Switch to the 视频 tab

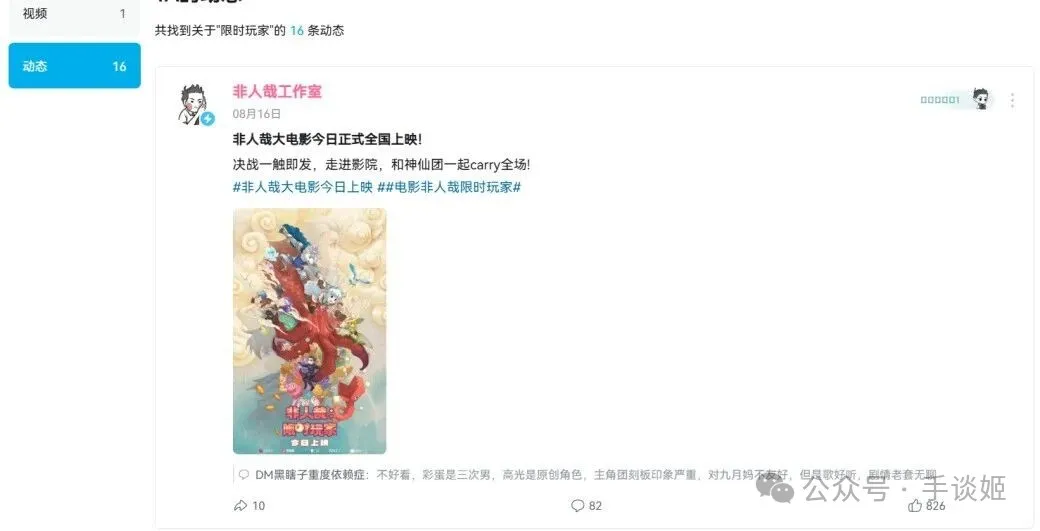click(74, 13)
